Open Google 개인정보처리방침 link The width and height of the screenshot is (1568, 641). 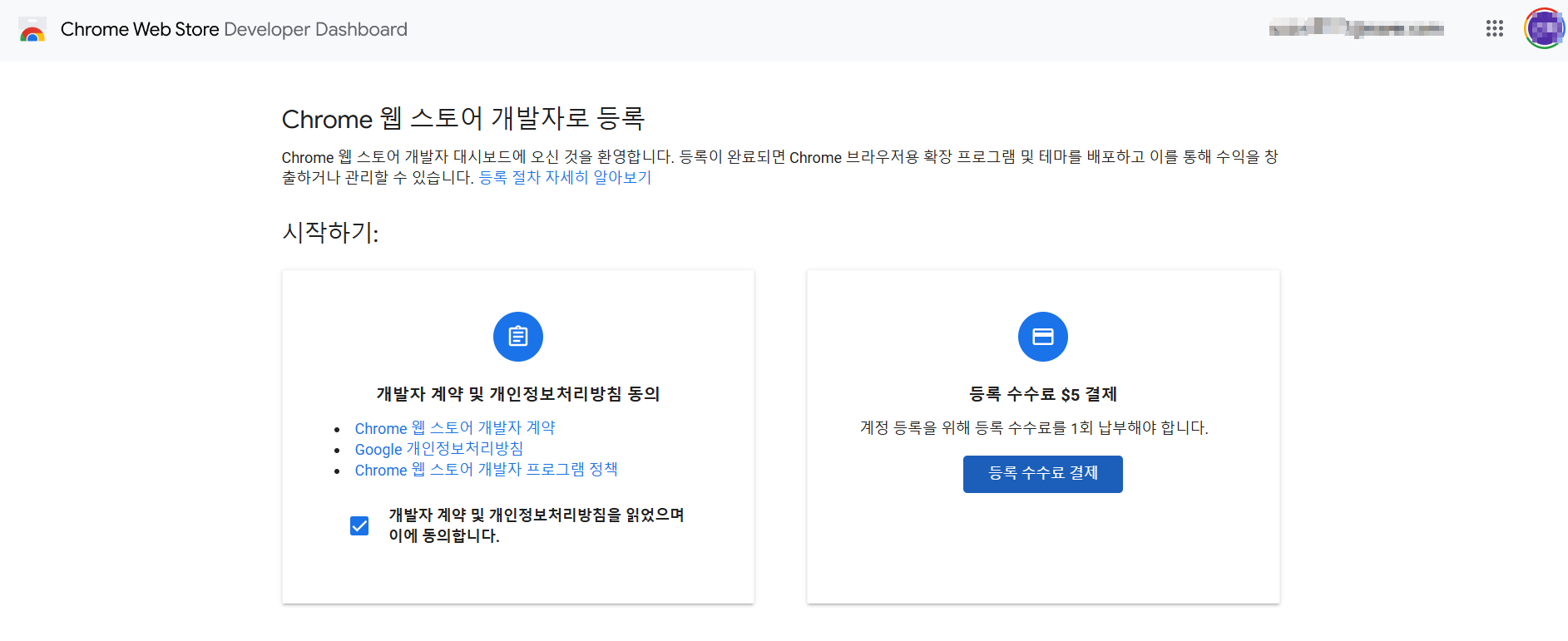[x=439, y=449]
